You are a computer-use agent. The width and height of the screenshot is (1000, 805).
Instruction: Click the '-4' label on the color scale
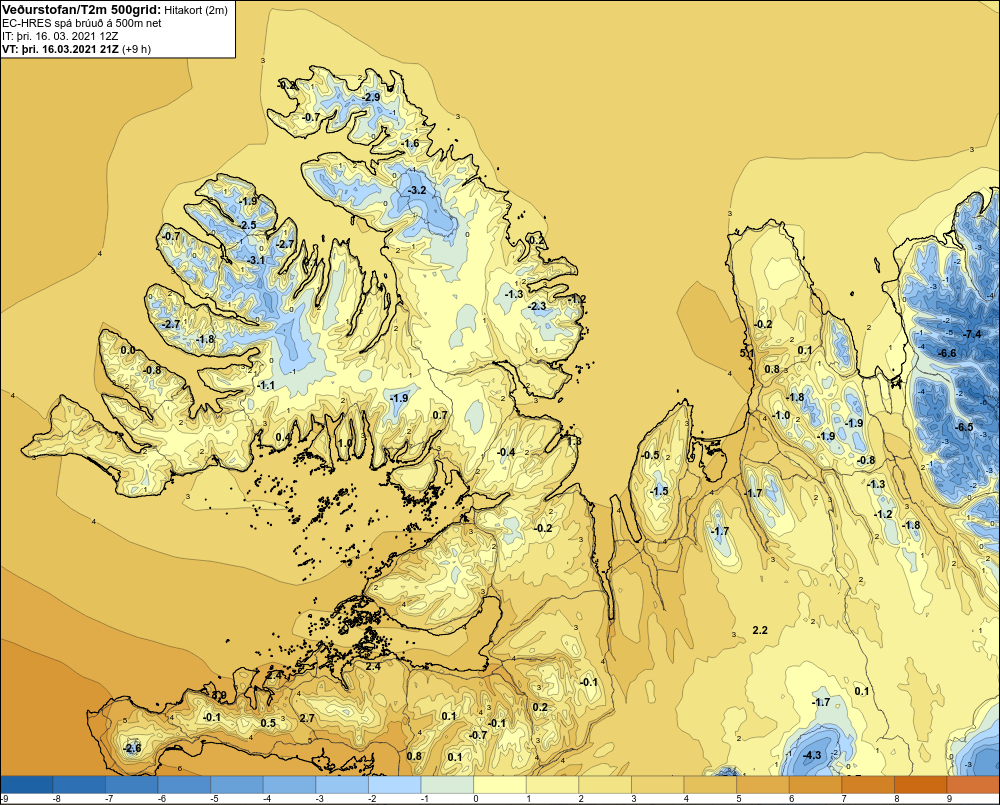point(267,799)
